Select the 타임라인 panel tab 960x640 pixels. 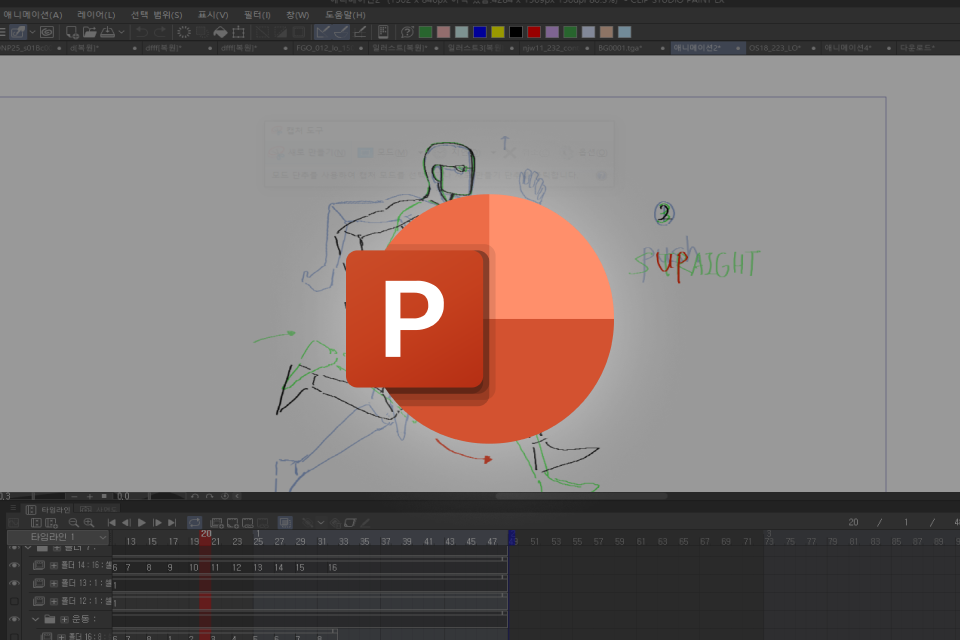click(x=49, y=510)
